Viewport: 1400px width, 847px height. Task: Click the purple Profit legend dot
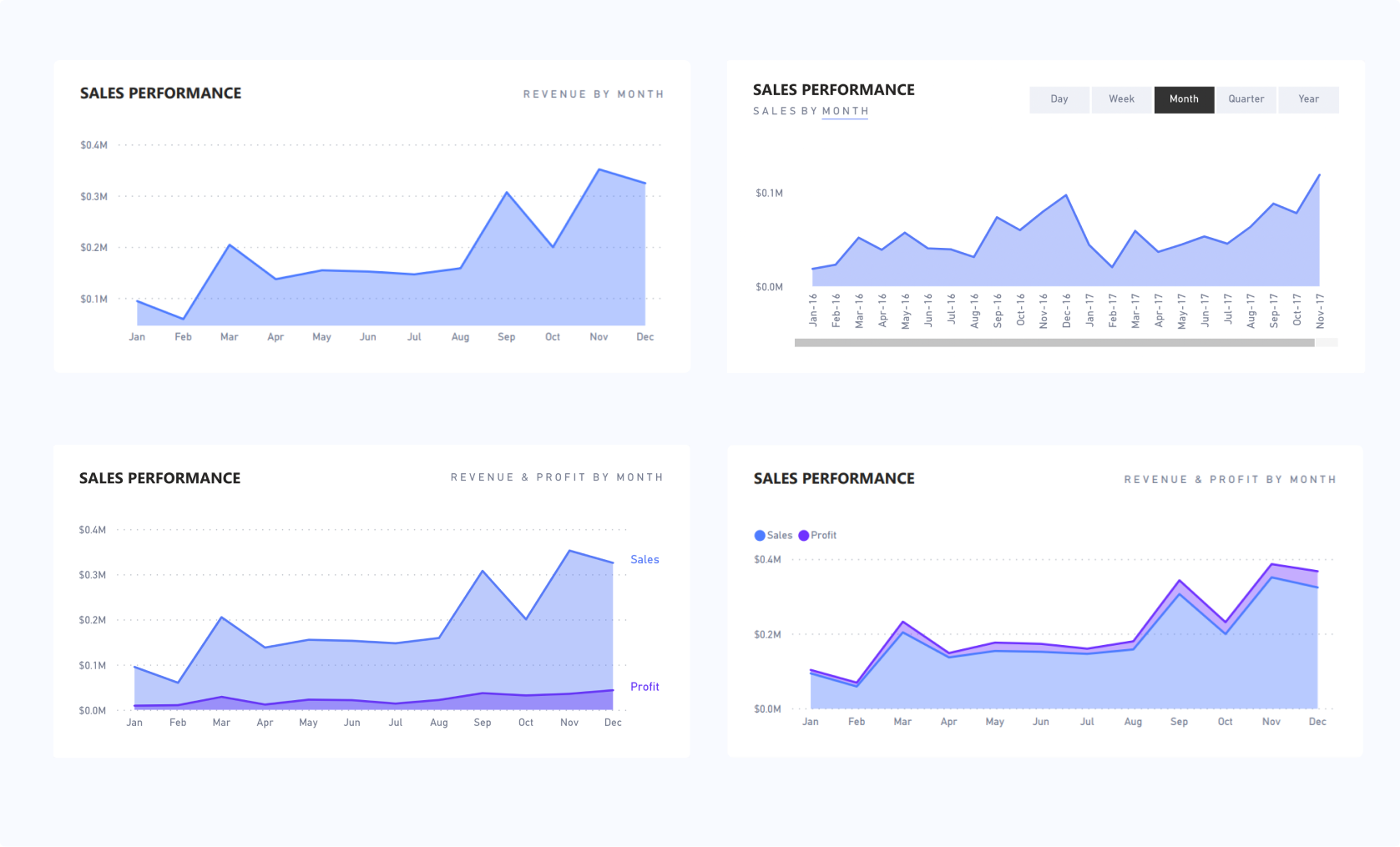[x=804, y=536]
